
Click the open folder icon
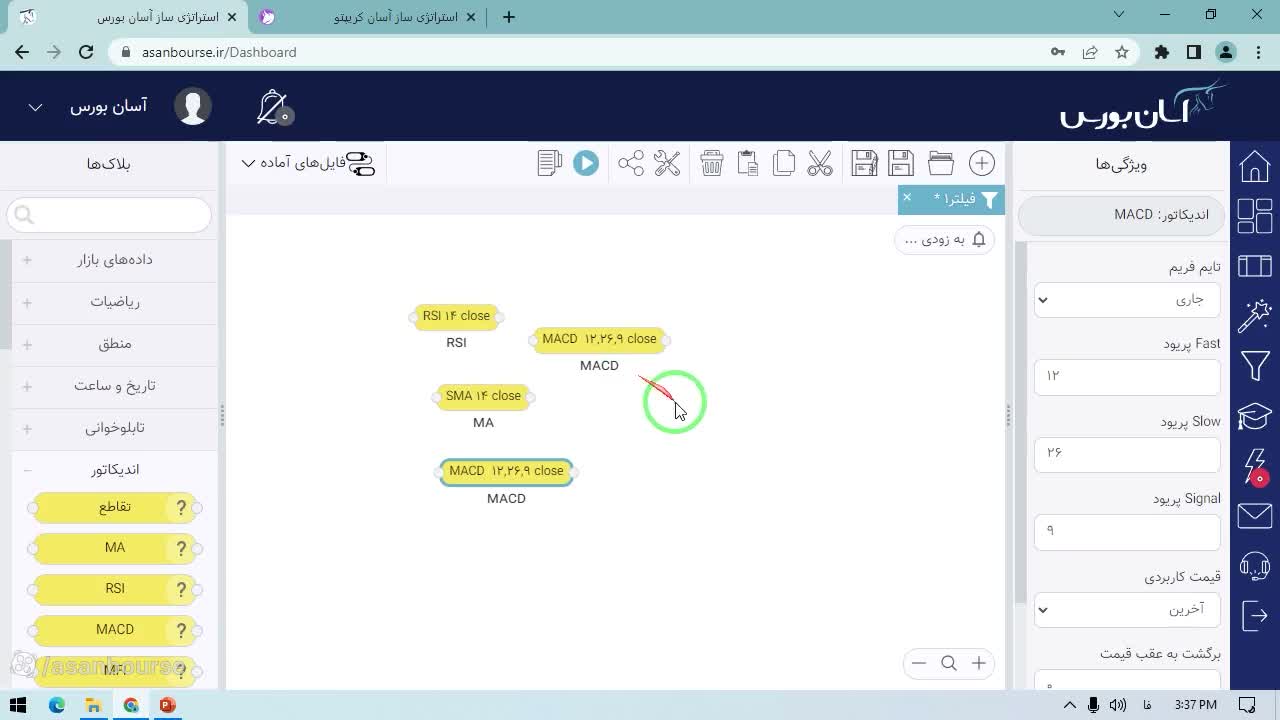click(941, 163)
